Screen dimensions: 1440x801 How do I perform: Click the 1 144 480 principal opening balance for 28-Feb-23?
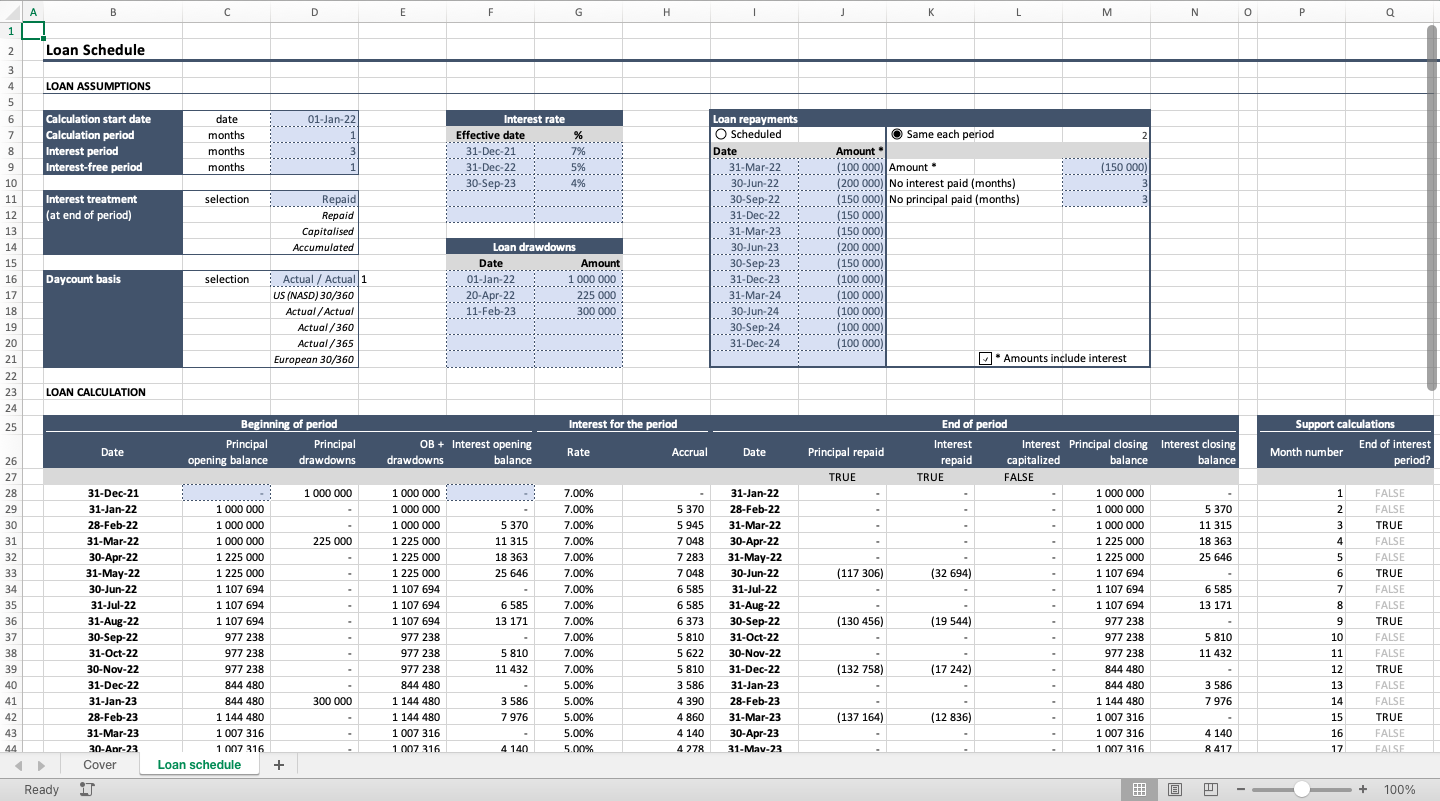pos(227,717)
